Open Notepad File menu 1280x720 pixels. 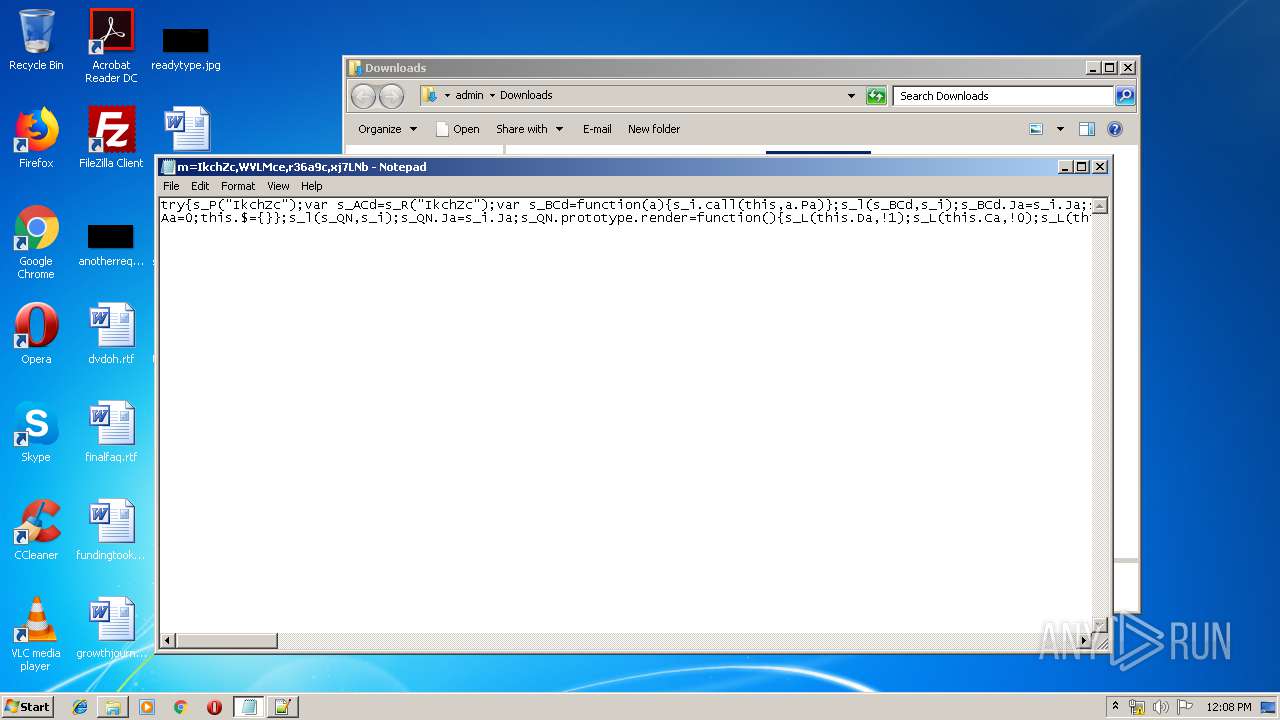coord(171,186)
